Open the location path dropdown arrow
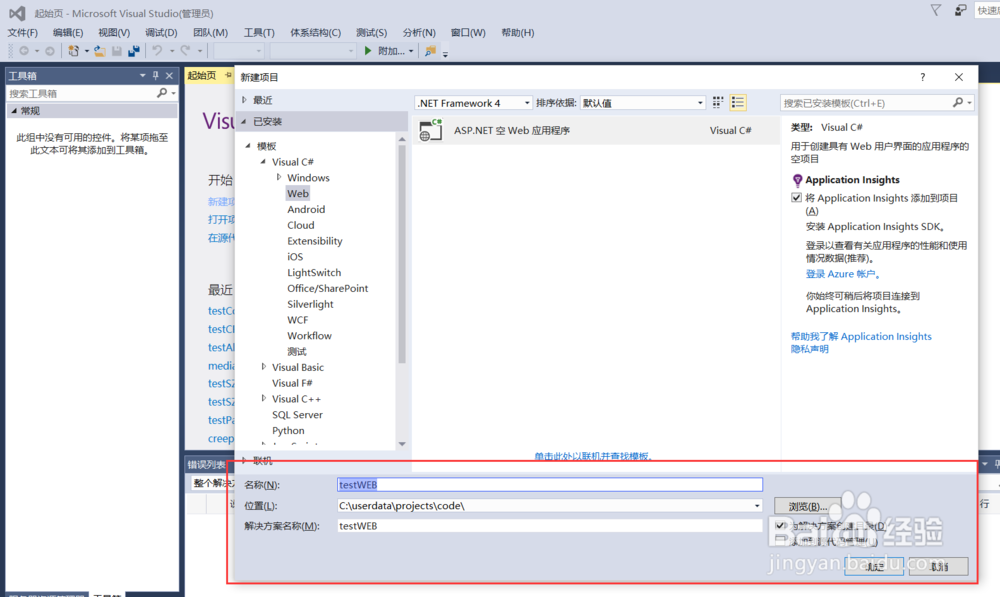 tap(757, 506)
